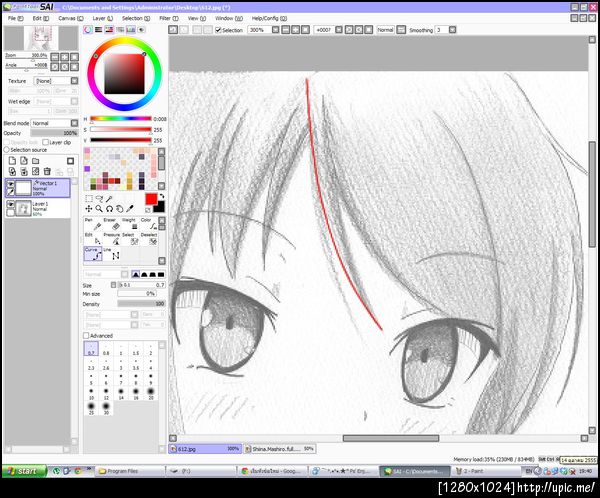Create a new linework layer
Screen dimensions: 600x498
coord(24,161)
